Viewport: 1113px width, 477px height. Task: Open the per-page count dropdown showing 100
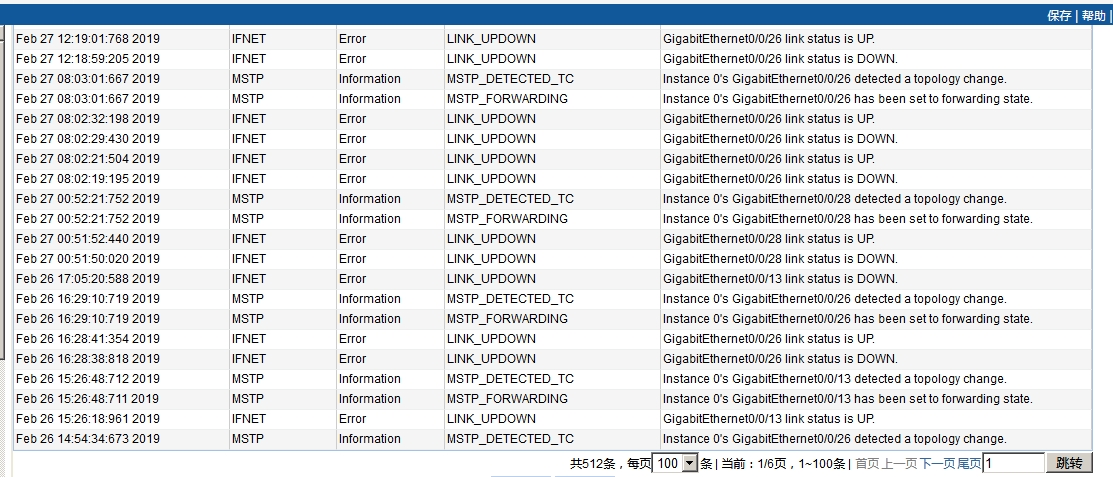pyautogui.click(x=675, y=464)
